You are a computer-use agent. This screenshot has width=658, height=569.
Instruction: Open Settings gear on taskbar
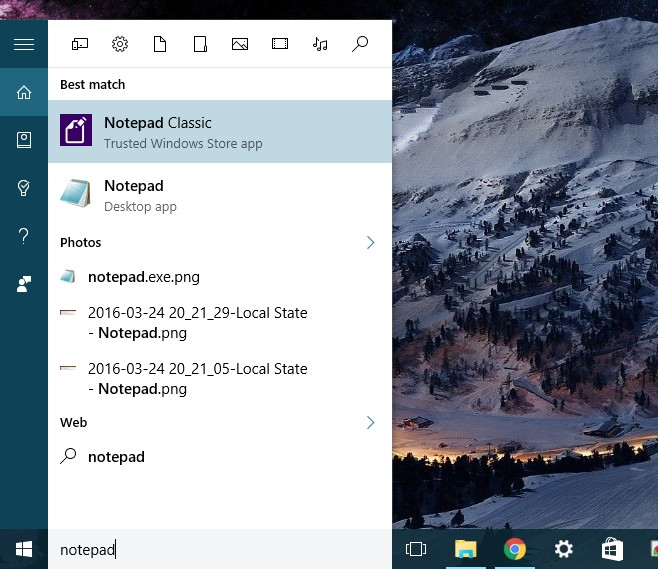(x=564, y=549)
